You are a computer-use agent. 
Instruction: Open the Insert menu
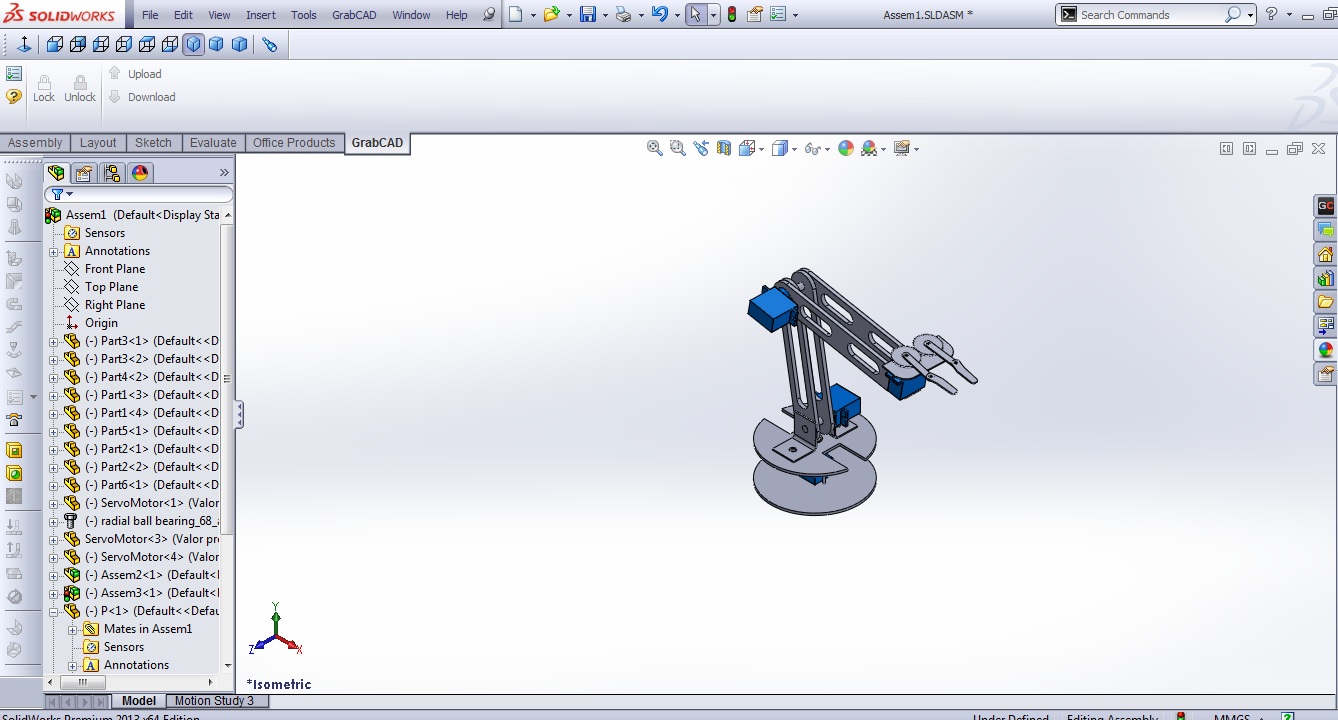tap(261, 15)
